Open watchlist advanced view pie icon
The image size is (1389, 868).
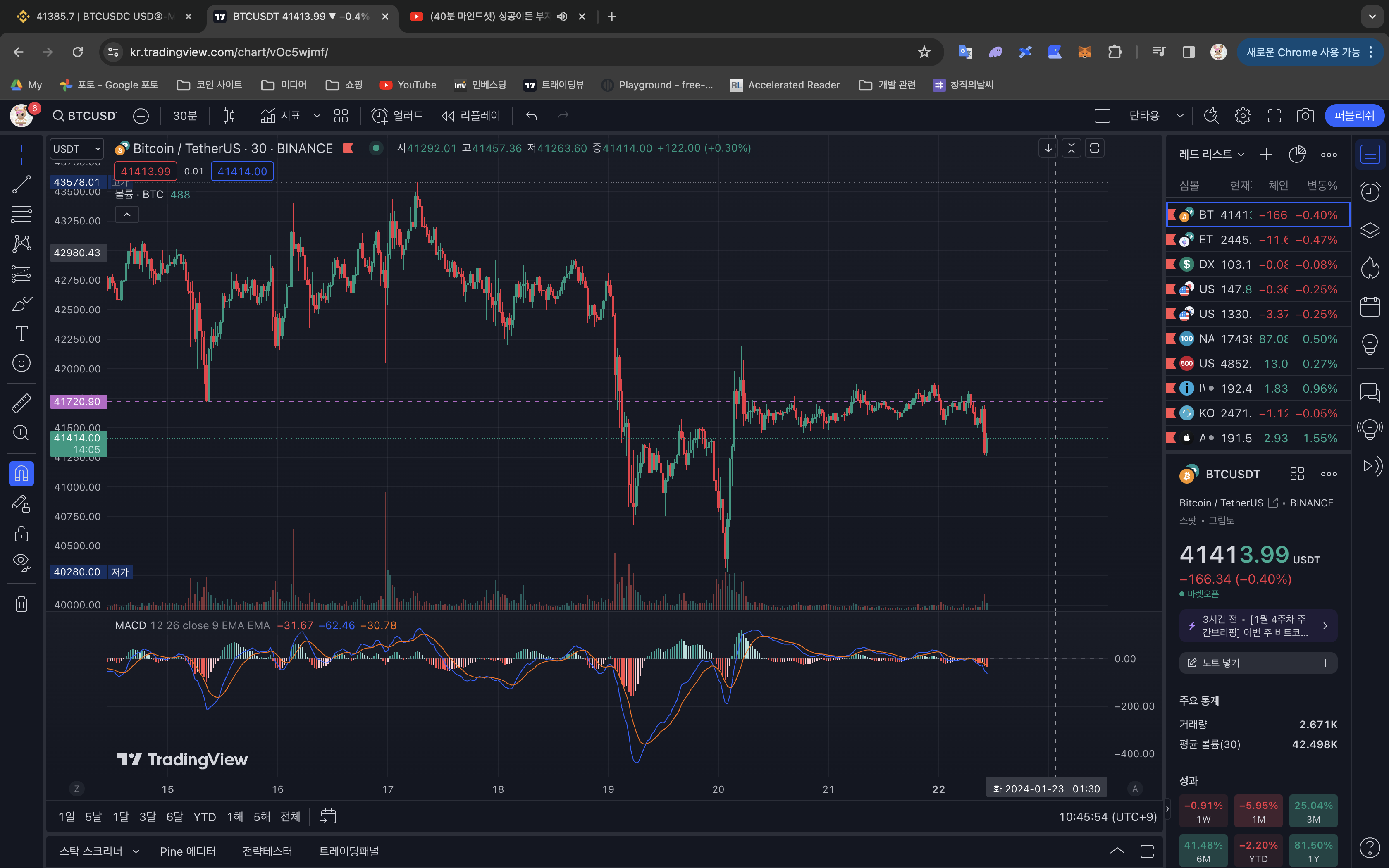[x=1297, y=155]
